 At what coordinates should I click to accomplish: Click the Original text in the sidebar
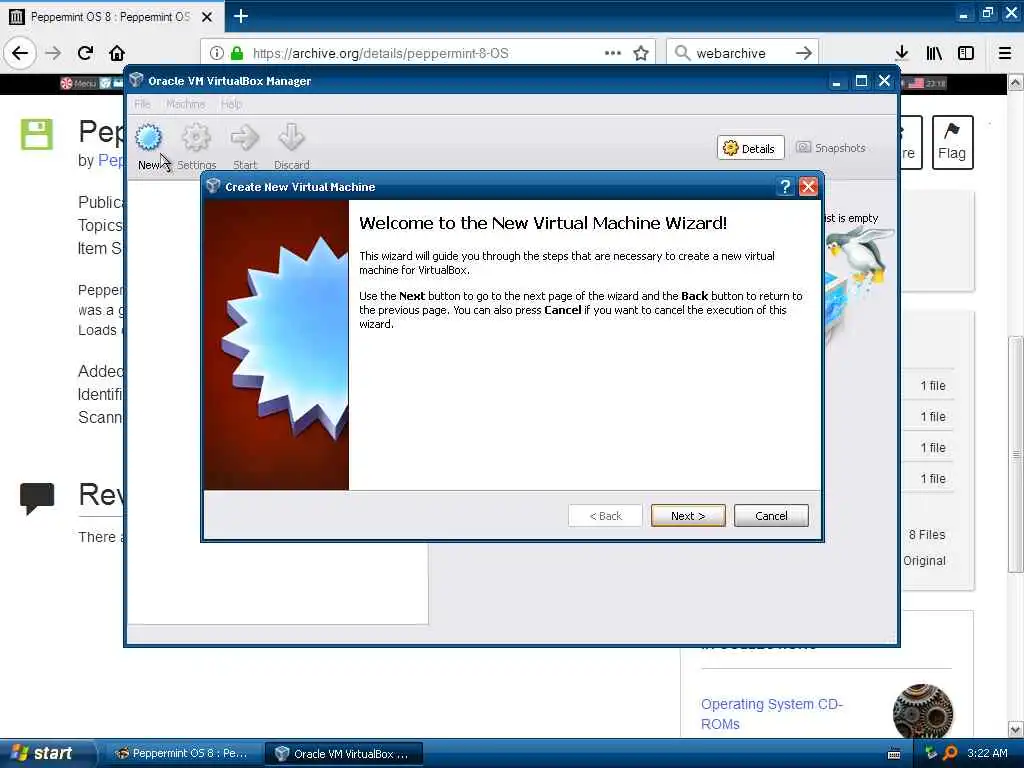point(924,561)
